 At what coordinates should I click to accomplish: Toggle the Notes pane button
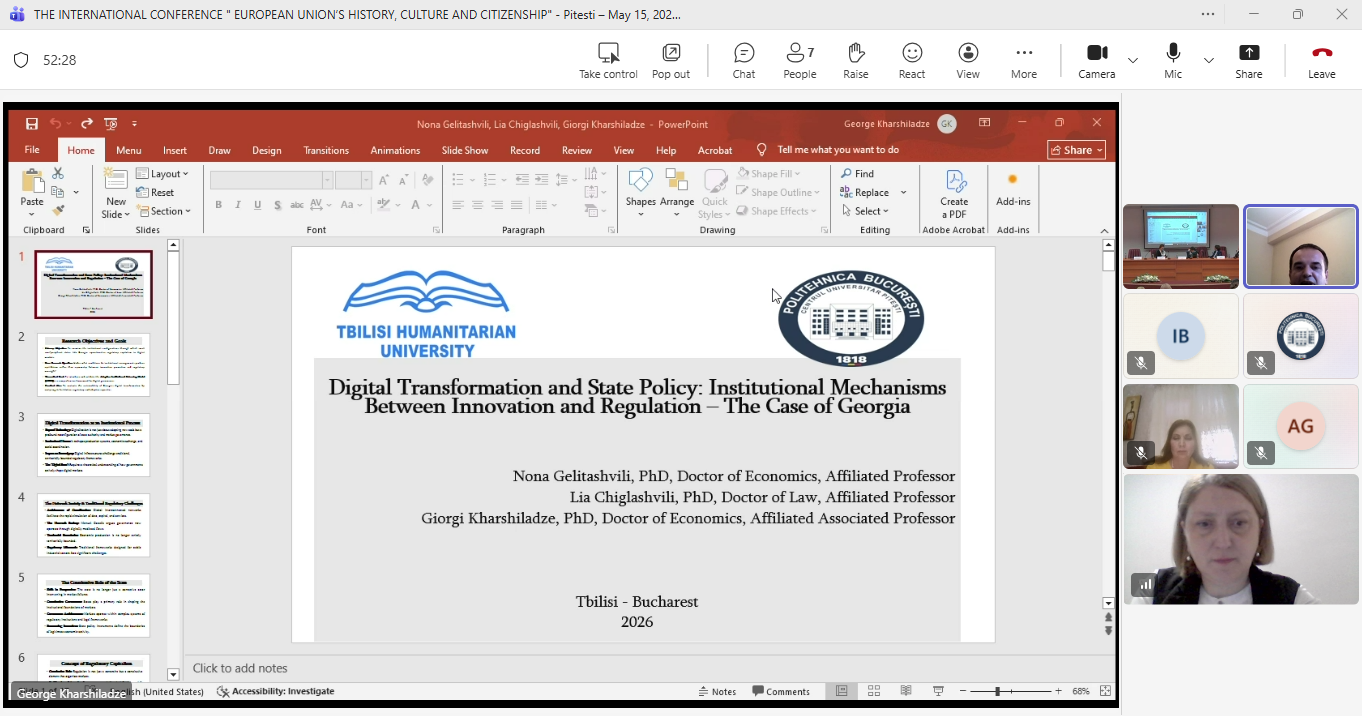(x=718, y=691)
